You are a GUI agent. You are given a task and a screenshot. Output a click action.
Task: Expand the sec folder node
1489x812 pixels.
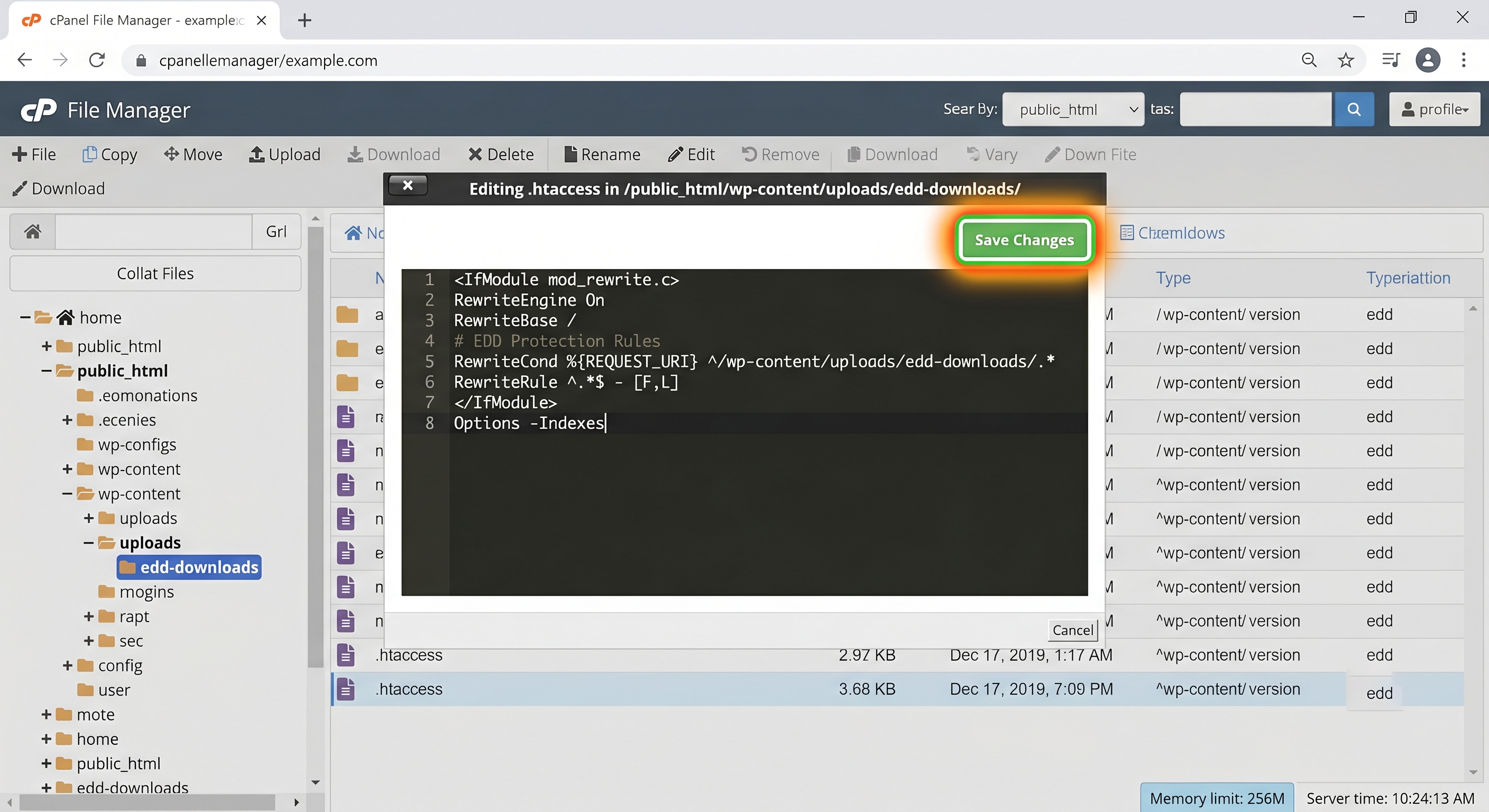[88, 641]
